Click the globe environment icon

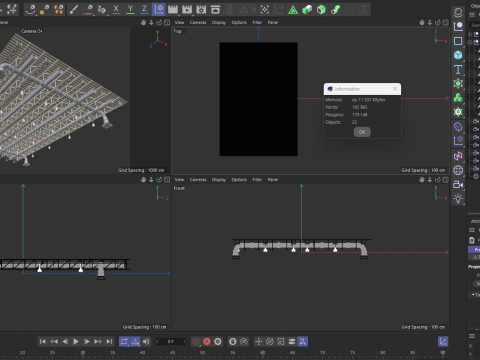point(458,170)
